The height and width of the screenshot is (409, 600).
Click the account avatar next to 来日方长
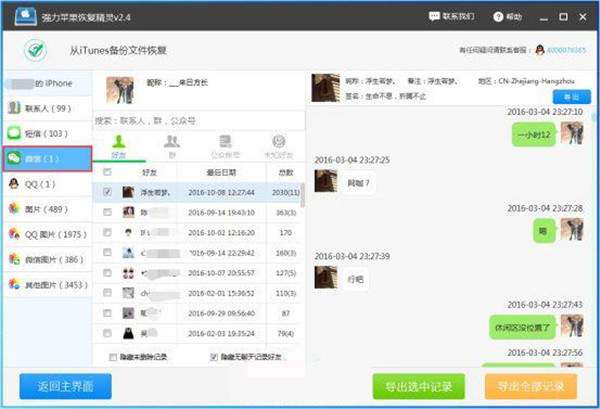pos(120,90)
